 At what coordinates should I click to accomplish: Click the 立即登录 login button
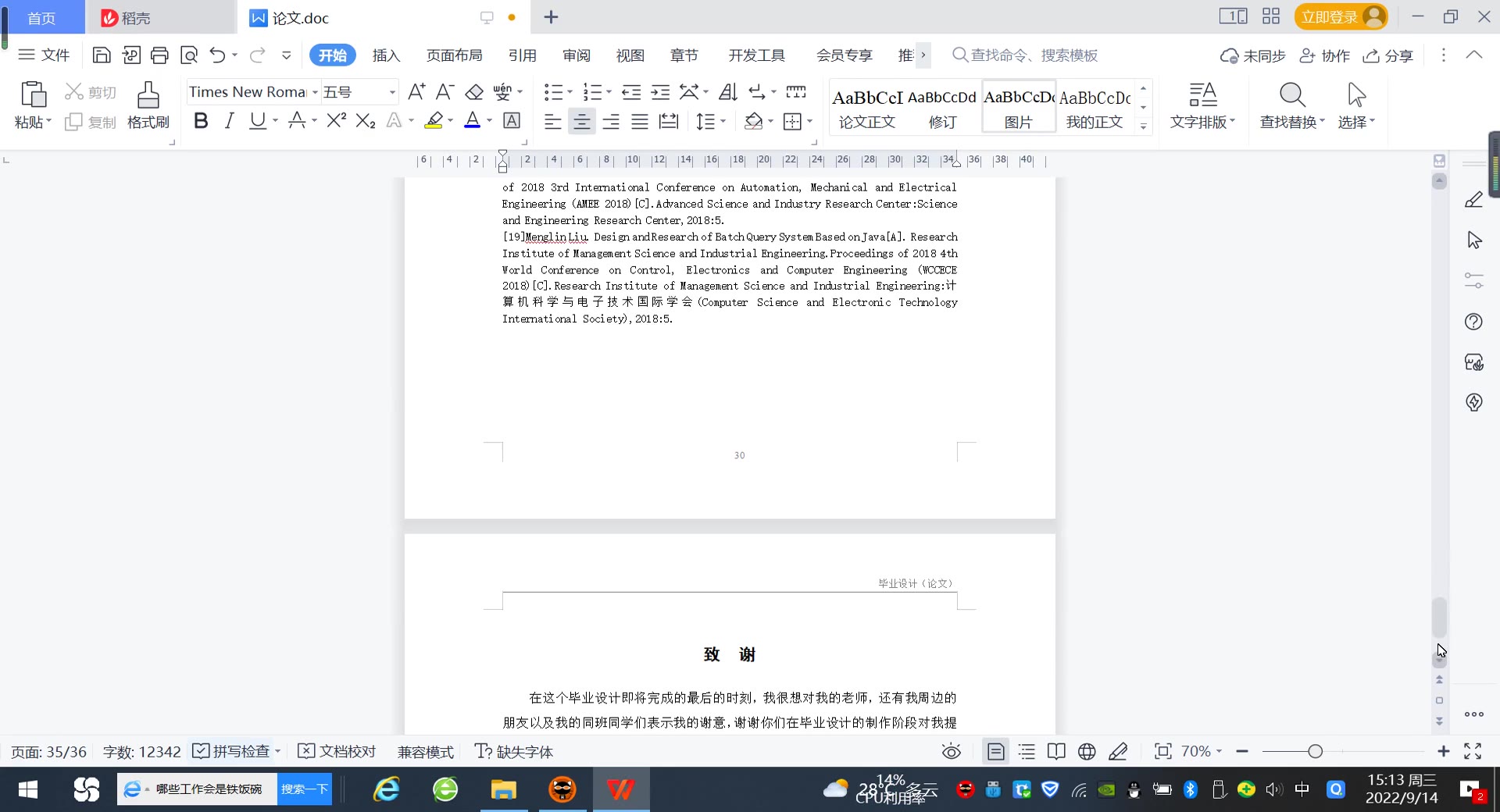click(x=1341, y=16)
